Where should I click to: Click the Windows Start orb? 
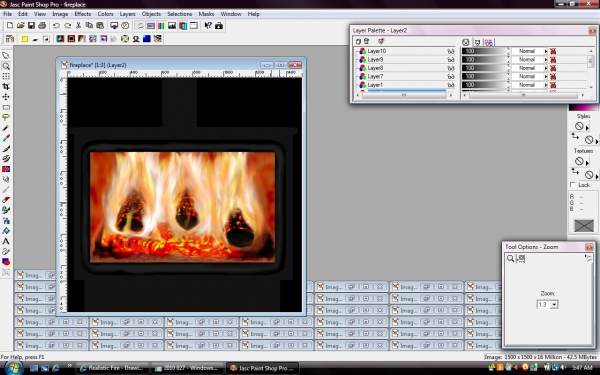13,368
